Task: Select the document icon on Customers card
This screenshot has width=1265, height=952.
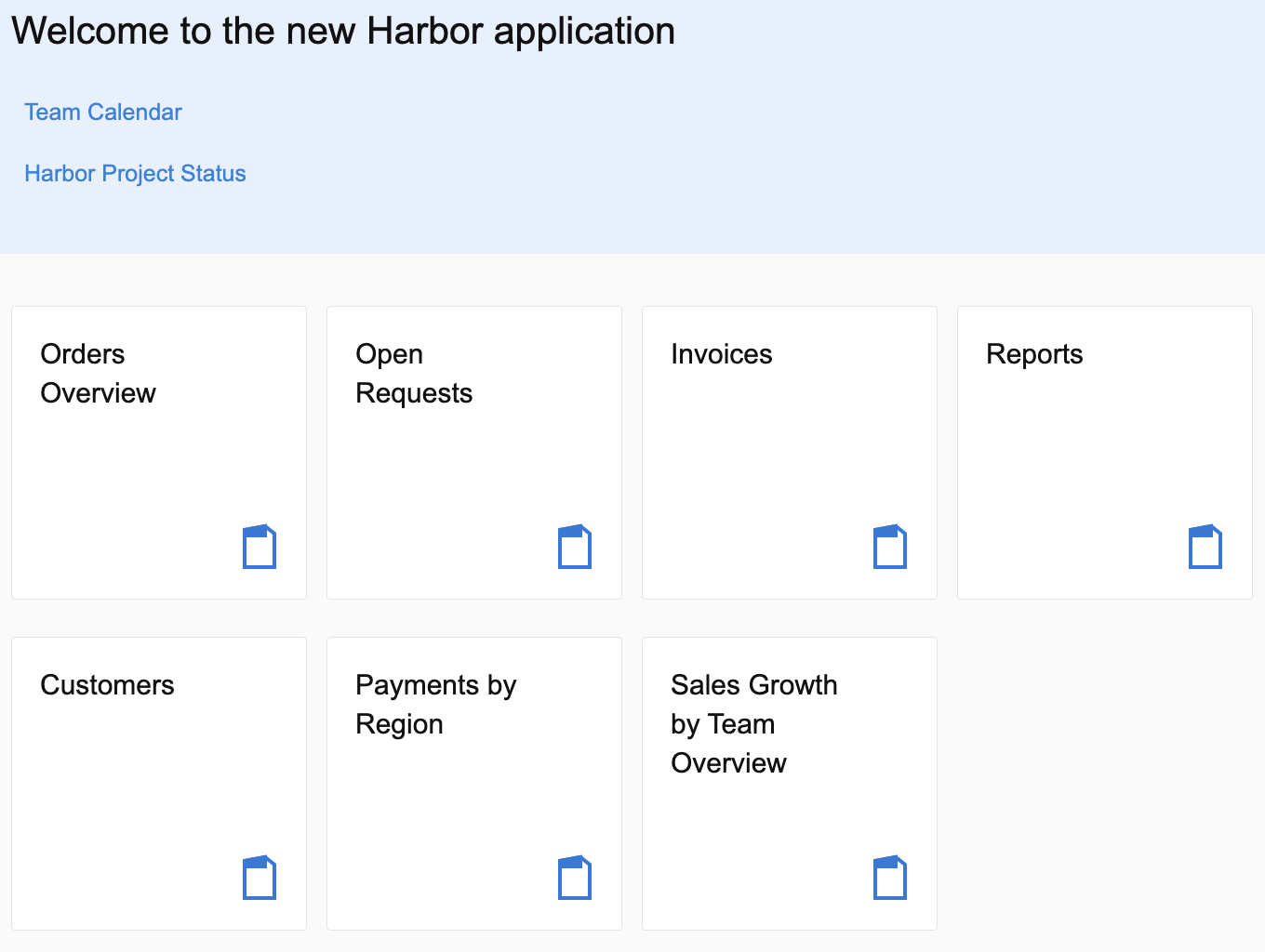Action: pos(260,878)
